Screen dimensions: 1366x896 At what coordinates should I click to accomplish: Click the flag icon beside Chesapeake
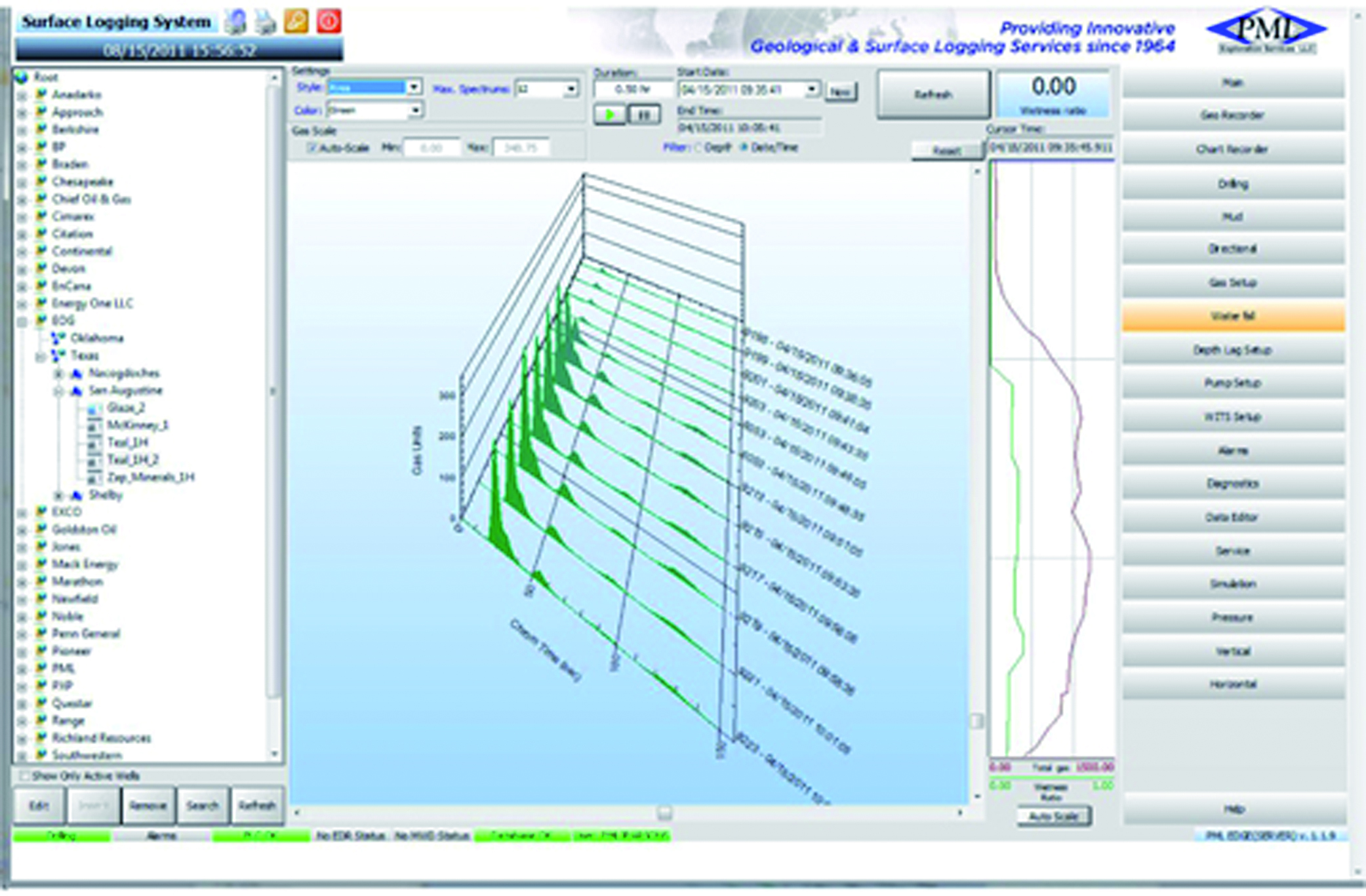tap(42, 182)
